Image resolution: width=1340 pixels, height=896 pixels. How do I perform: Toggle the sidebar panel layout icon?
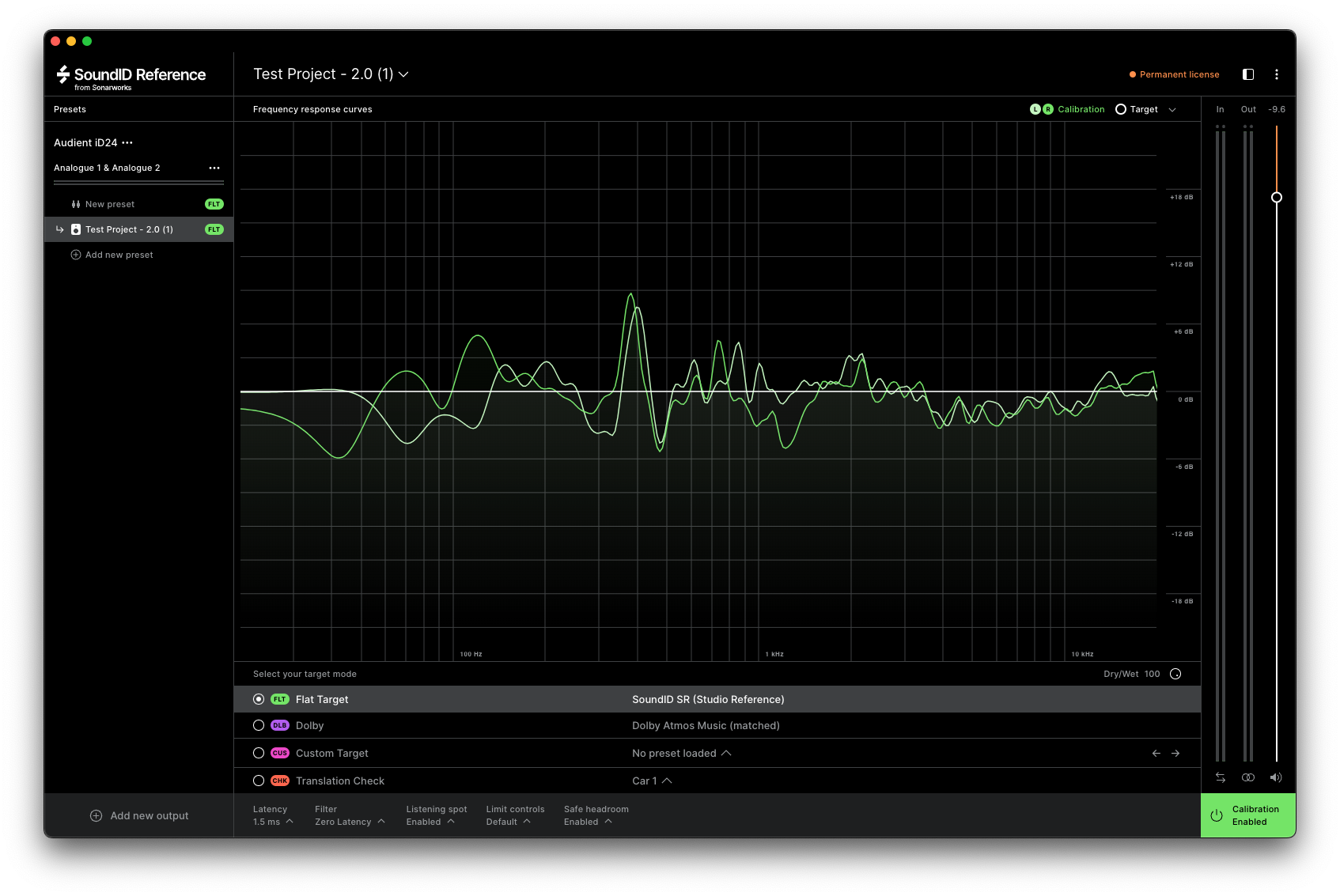point(1248,74)
